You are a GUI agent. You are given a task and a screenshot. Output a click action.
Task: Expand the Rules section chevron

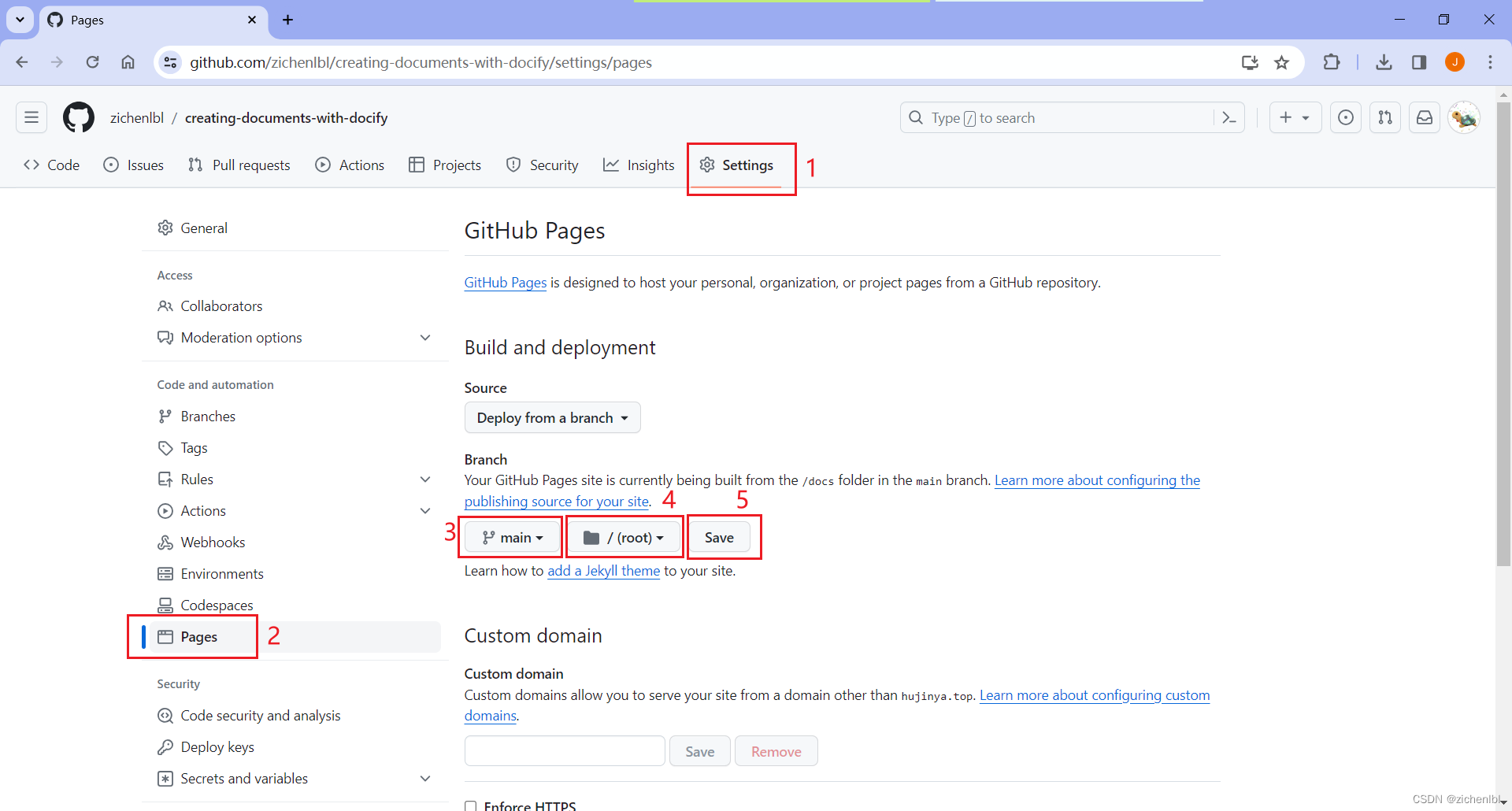[425, 480]
